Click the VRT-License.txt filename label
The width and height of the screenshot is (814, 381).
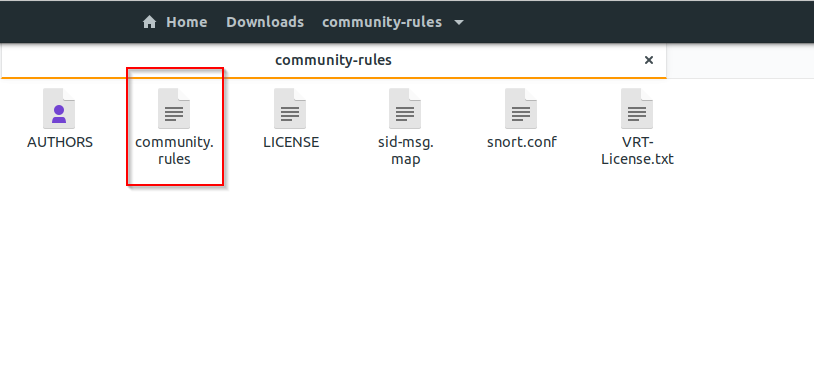[637, 151]
